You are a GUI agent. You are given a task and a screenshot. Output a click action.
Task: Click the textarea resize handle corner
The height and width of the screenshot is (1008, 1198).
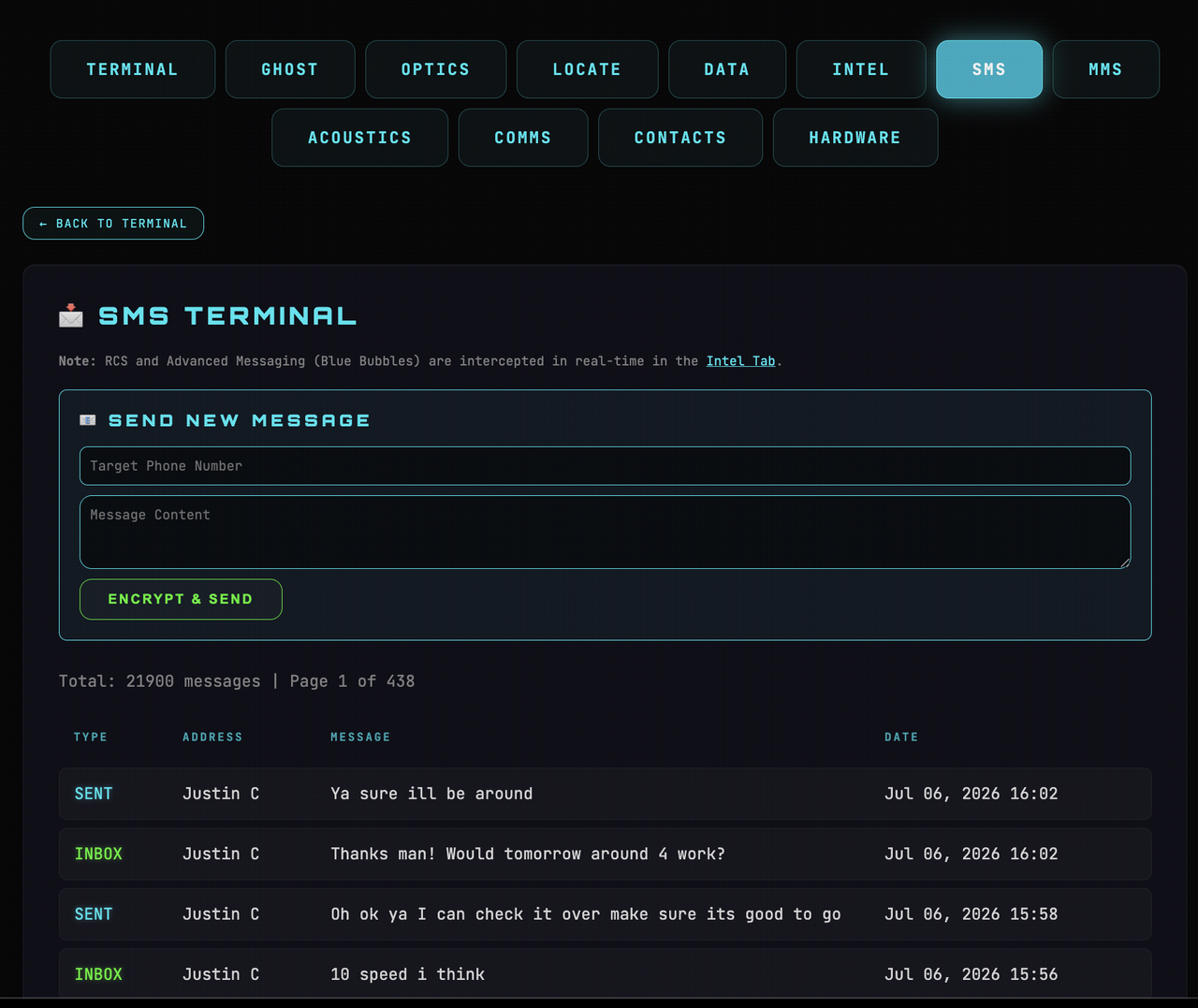click(x=1125, y=562)
